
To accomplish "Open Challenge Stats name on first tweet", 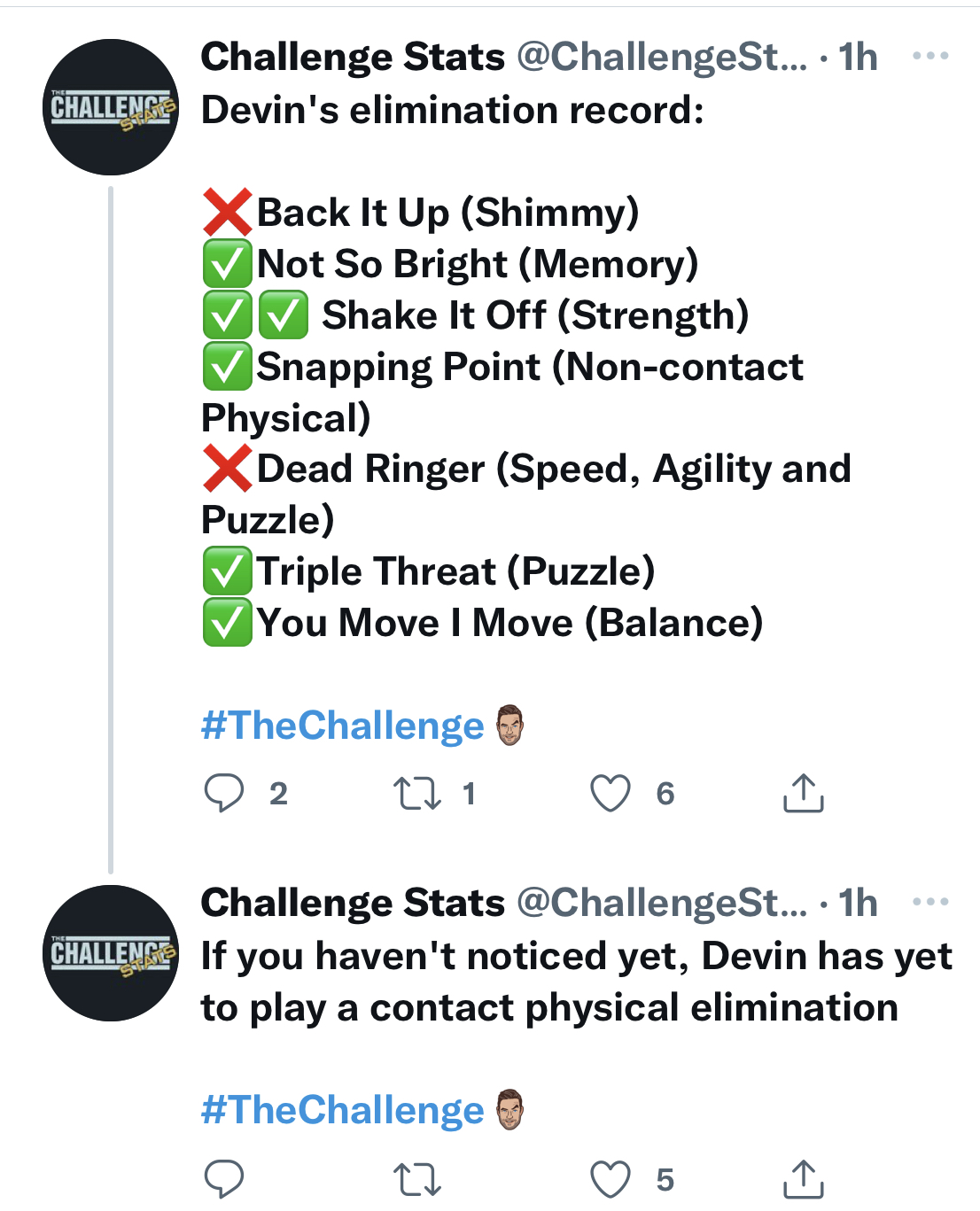I will 353,57.
